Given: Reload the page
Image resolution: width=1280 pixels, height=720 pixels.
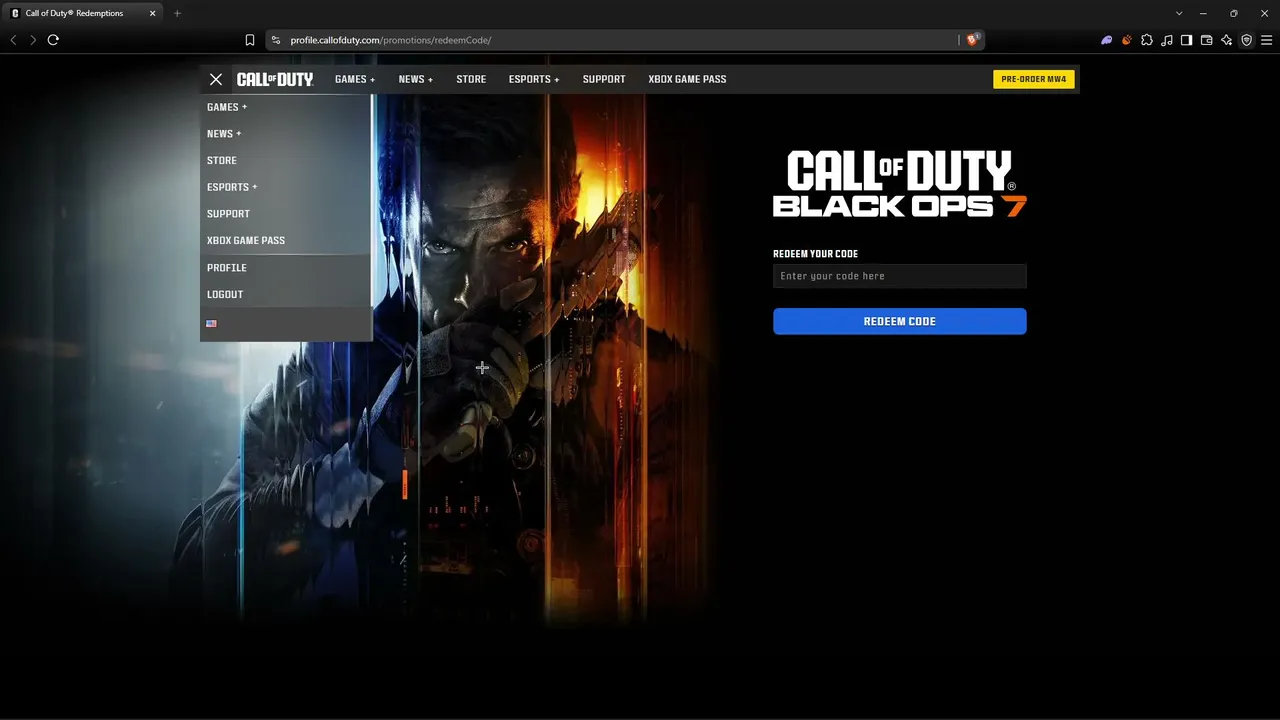Looking at the screenshot, I should tap(53, 40).
